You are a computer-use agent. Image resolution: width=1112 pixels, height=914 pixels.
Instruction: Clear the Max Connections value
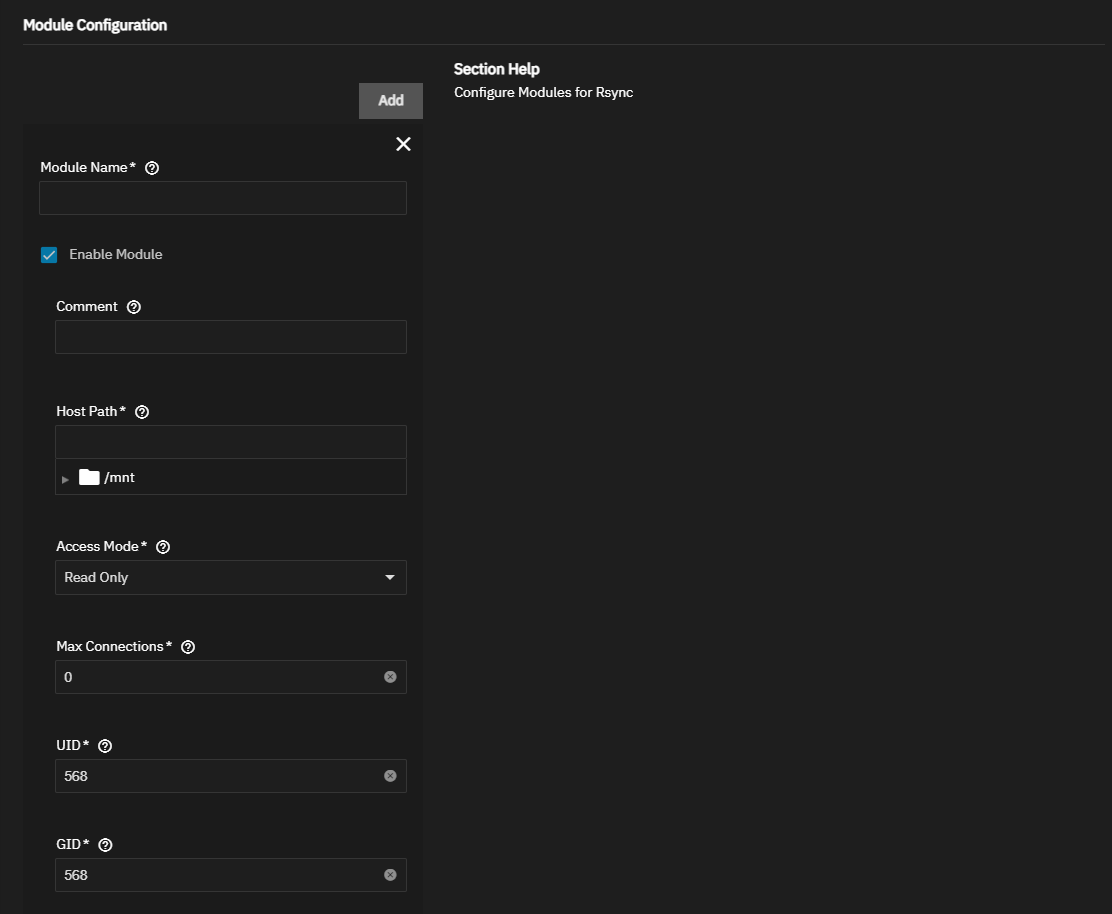point(390,677)
